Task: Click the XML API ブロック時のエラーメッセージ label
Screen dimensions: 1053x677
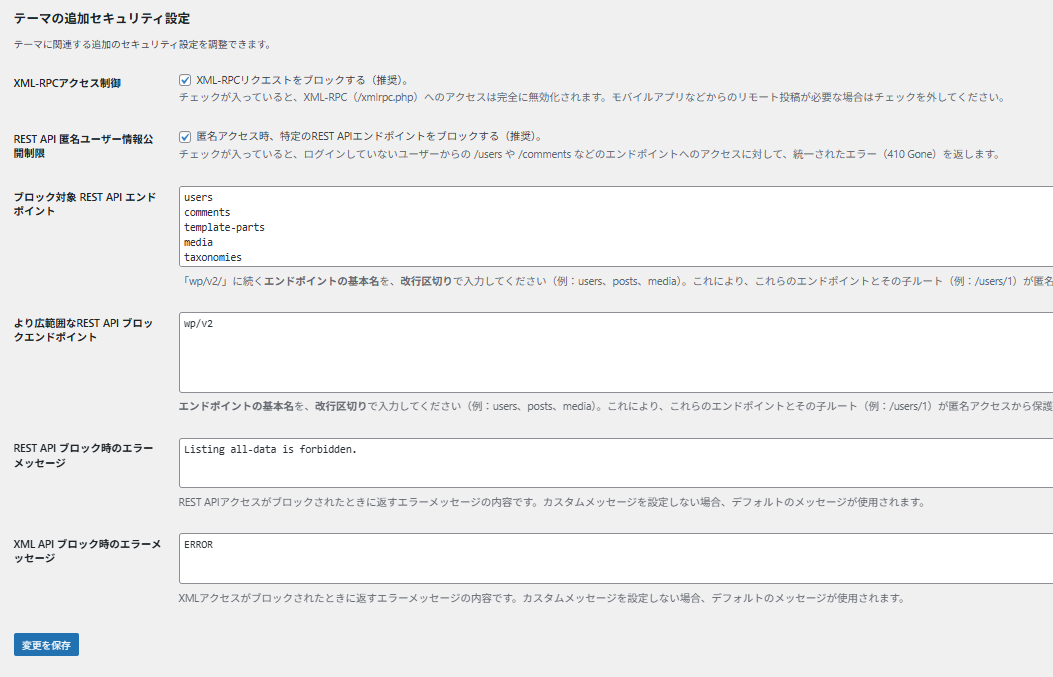Action: point(86,550)
